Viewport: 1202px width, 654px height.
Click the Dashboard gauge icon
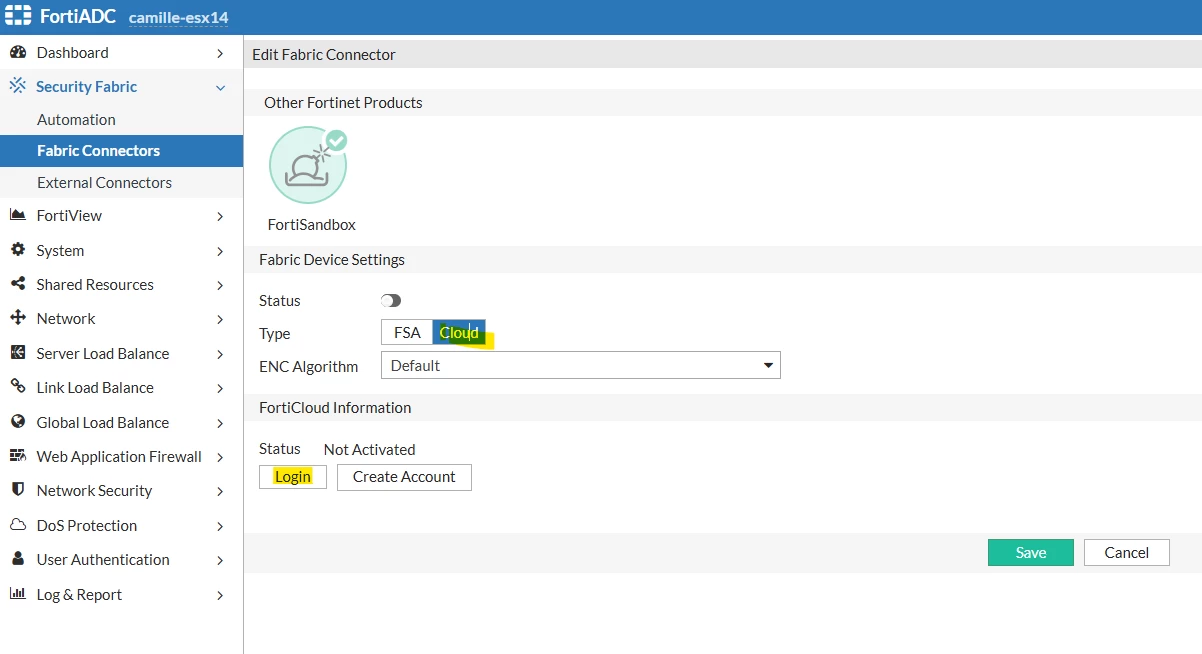point(18,52)
